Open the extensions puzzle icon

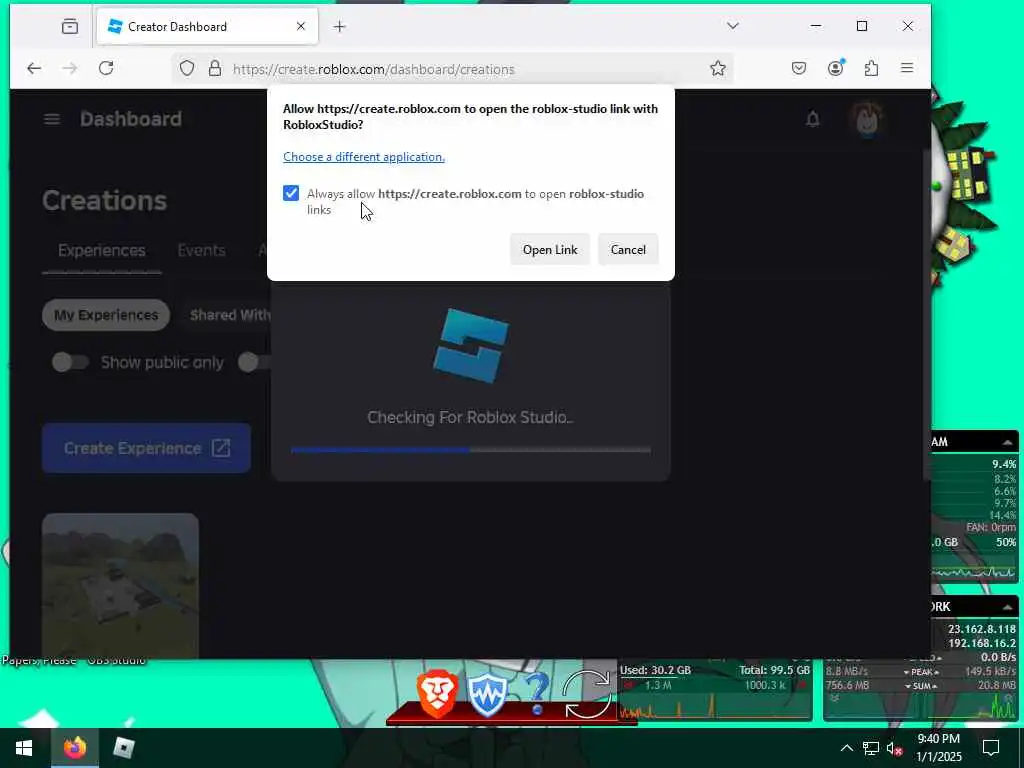tap(871, 68)
